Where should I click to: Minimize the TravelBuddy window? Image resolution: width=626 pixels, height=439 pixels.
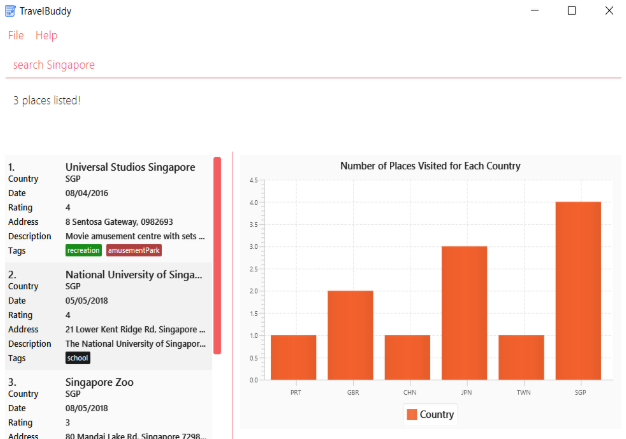point(535,11)
